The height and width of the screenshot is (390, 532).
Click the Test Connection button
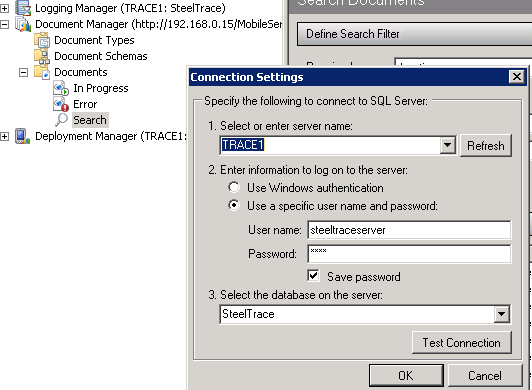(461, 343)
